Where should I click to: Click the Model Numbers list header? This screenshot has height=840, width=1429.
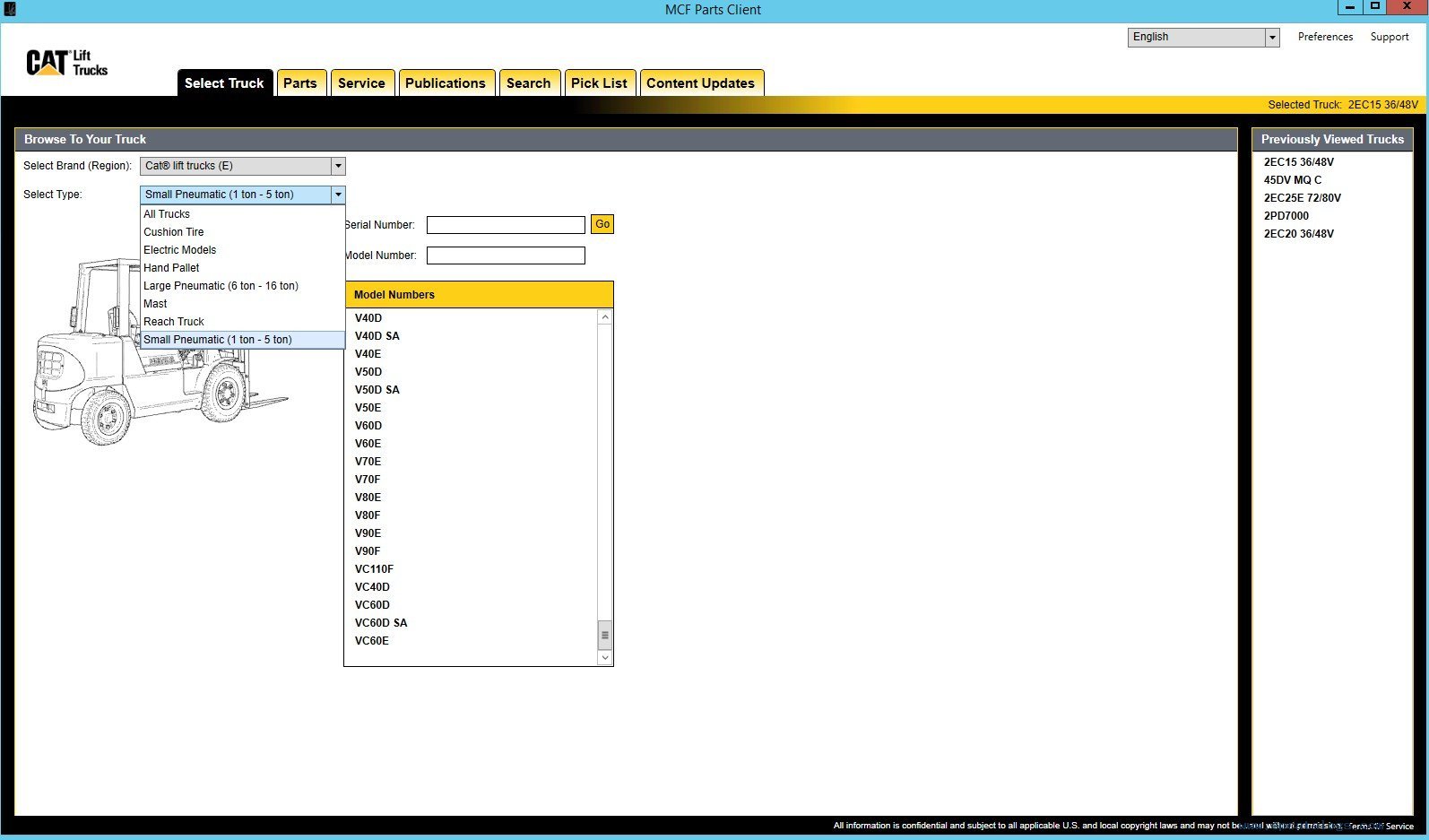pos(479,295)
